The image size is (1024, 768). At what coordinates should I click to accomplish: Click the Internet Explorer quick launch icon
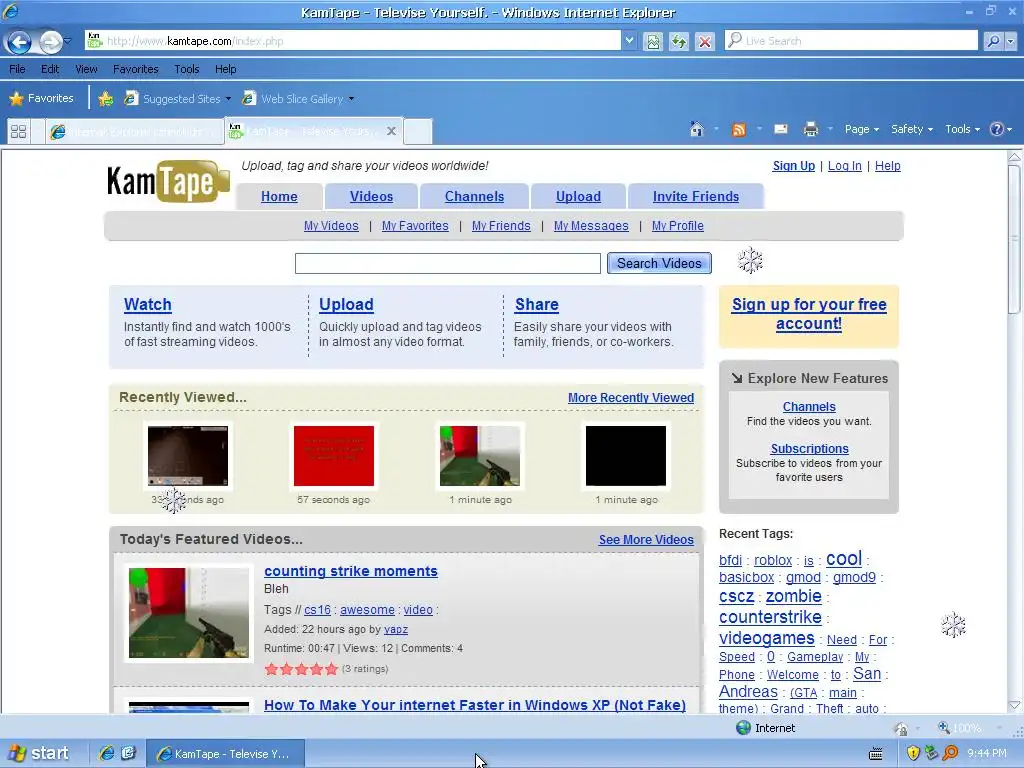106,753
